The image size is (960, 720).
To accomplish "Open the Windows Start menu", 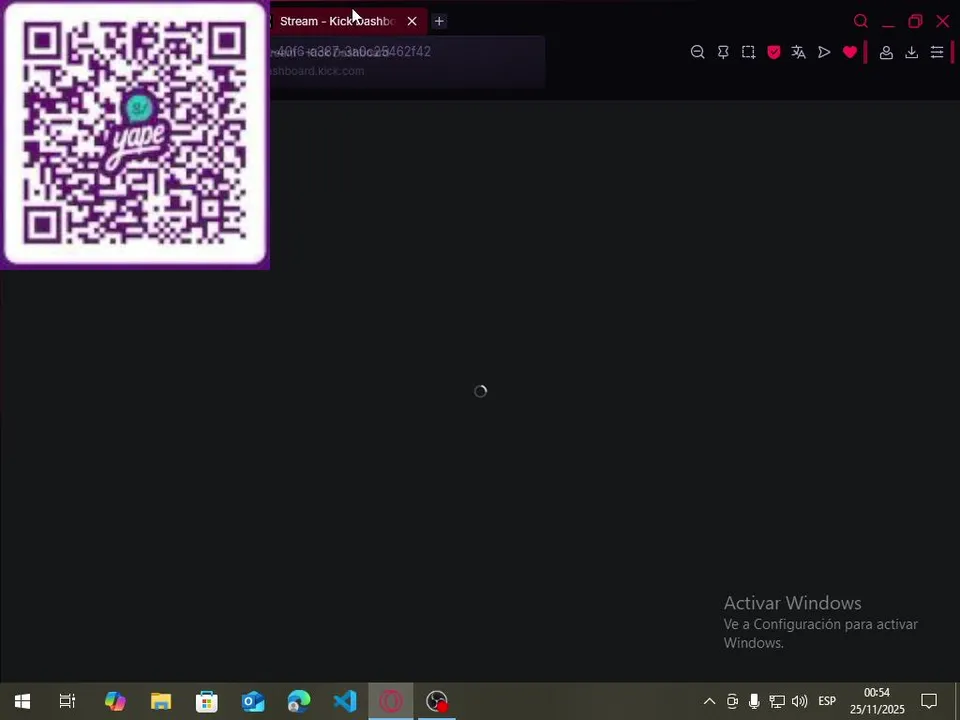I will click(23, 701).
